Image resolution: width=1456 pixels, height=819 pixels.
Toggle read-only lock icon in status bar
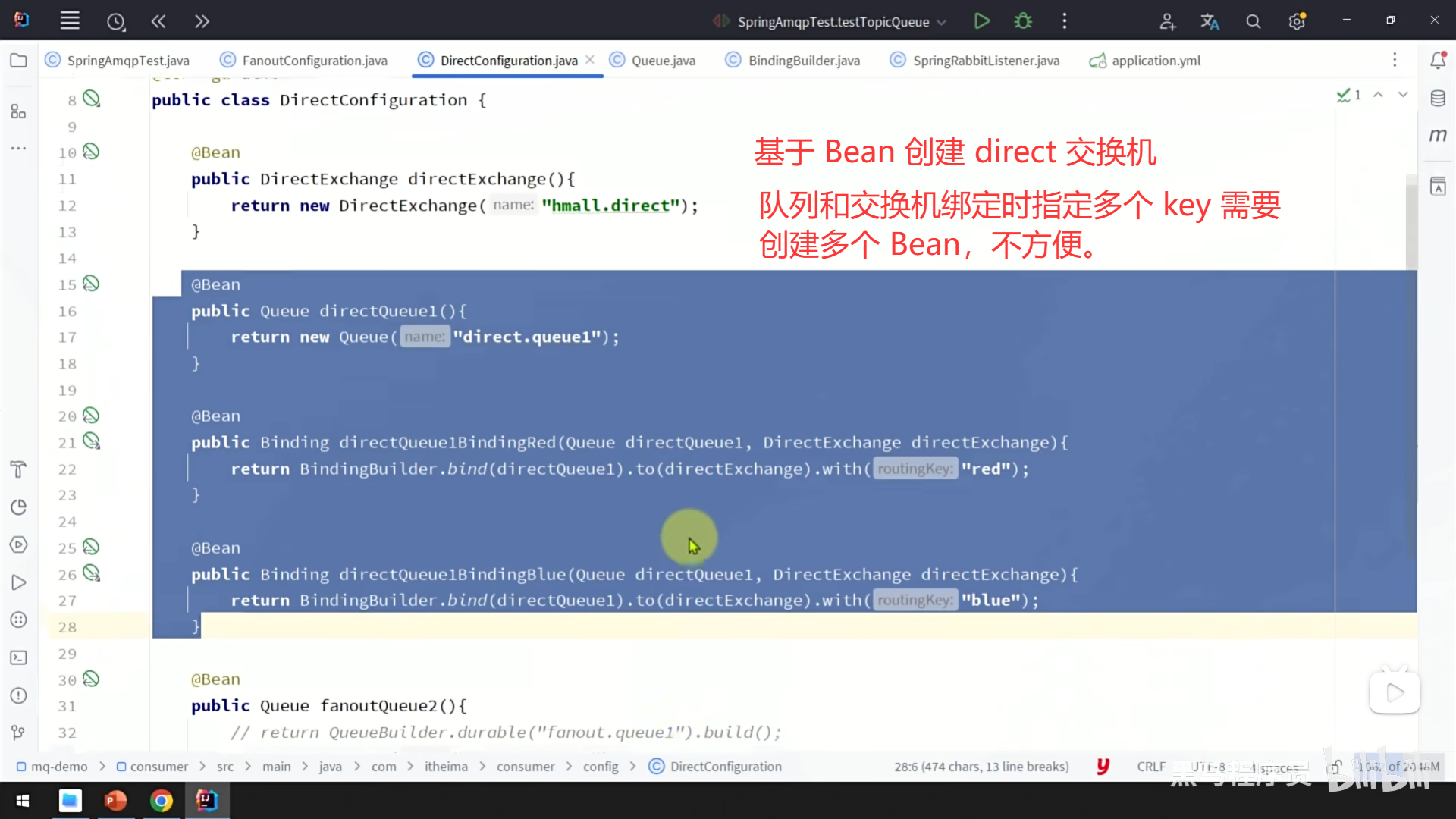coord(1335,767)
